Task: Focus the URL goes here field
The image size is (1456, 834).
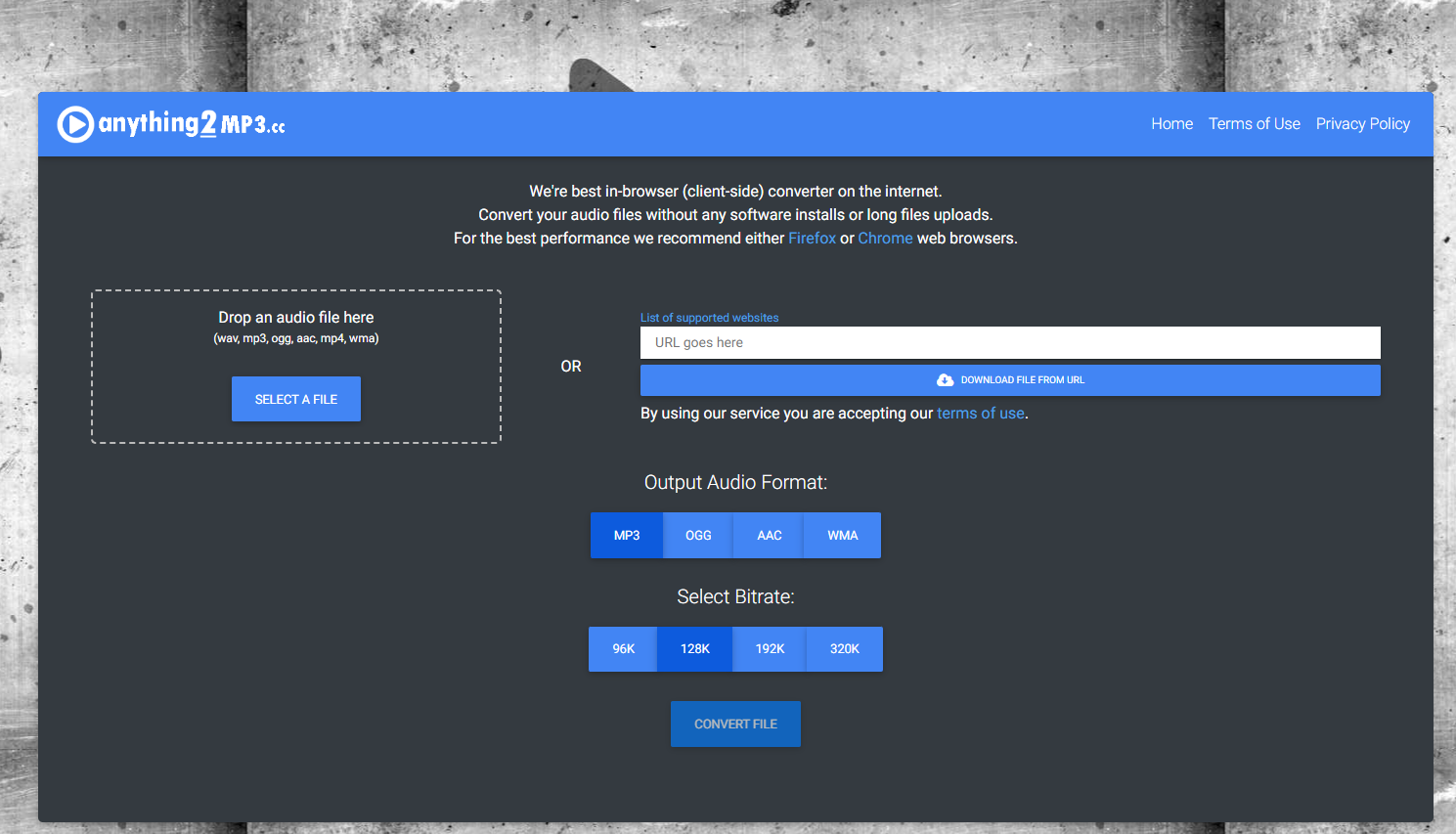Action: point(1010,343)
